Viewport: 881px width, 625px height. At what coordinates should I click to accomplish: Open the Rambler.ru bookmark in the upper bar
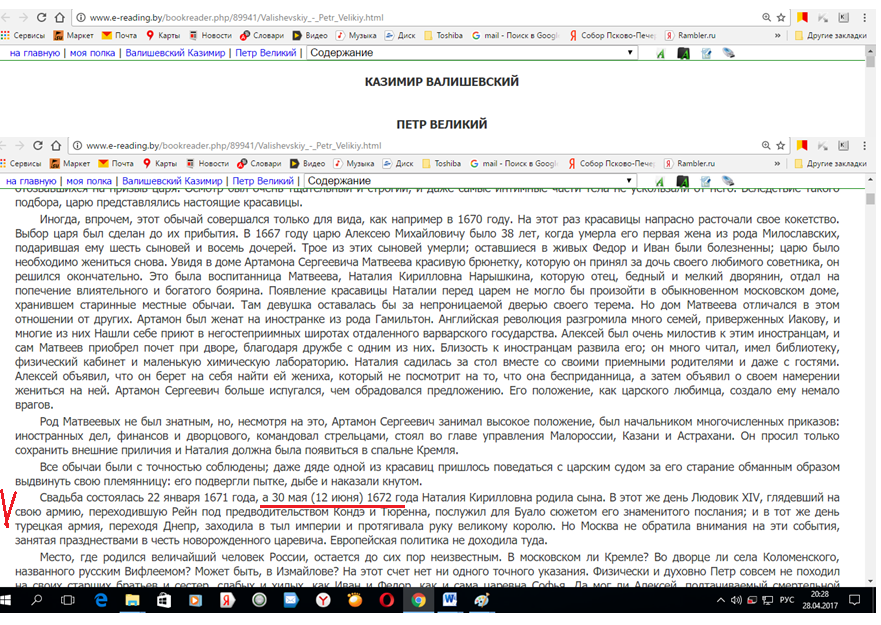click(x=691, y=35)
